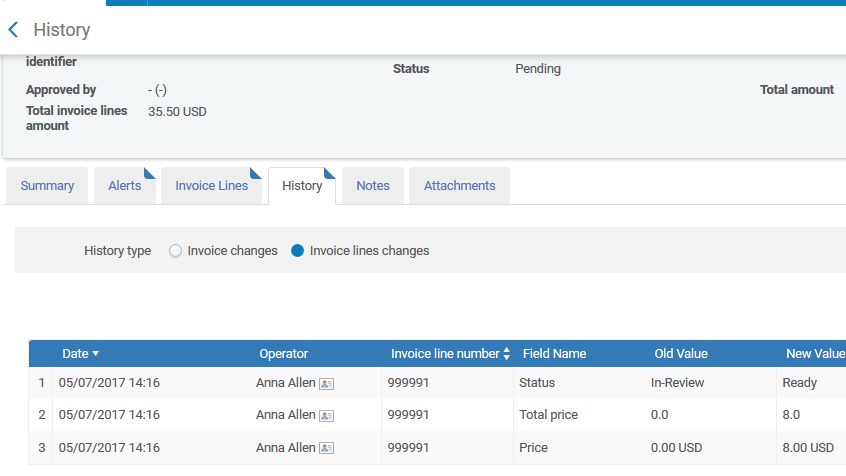
Task: Click the Field Name column header
Action: (x=554, y=354)
